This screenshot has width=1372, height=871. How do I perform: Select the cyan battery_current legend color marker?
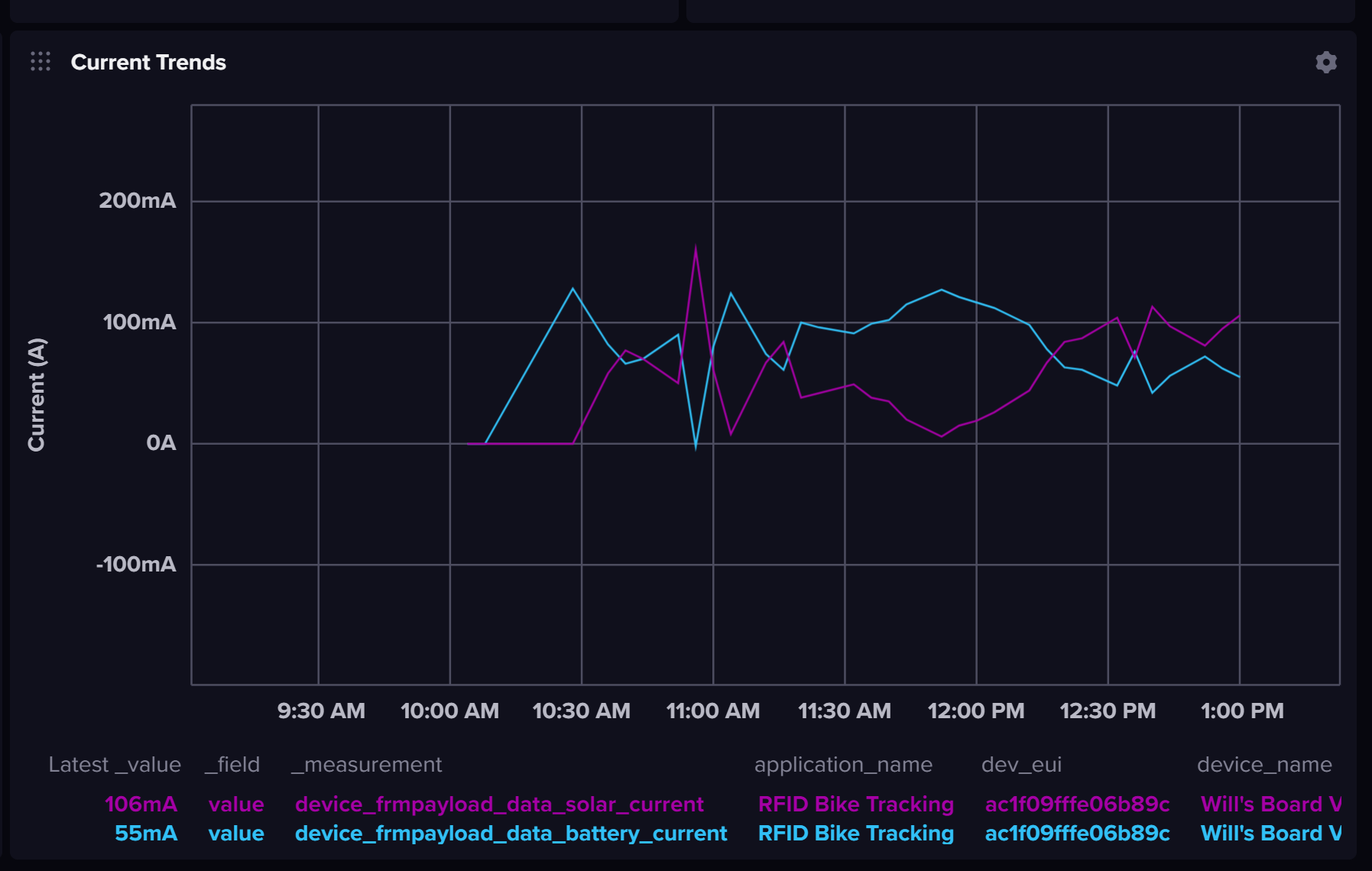click(147, 833)
